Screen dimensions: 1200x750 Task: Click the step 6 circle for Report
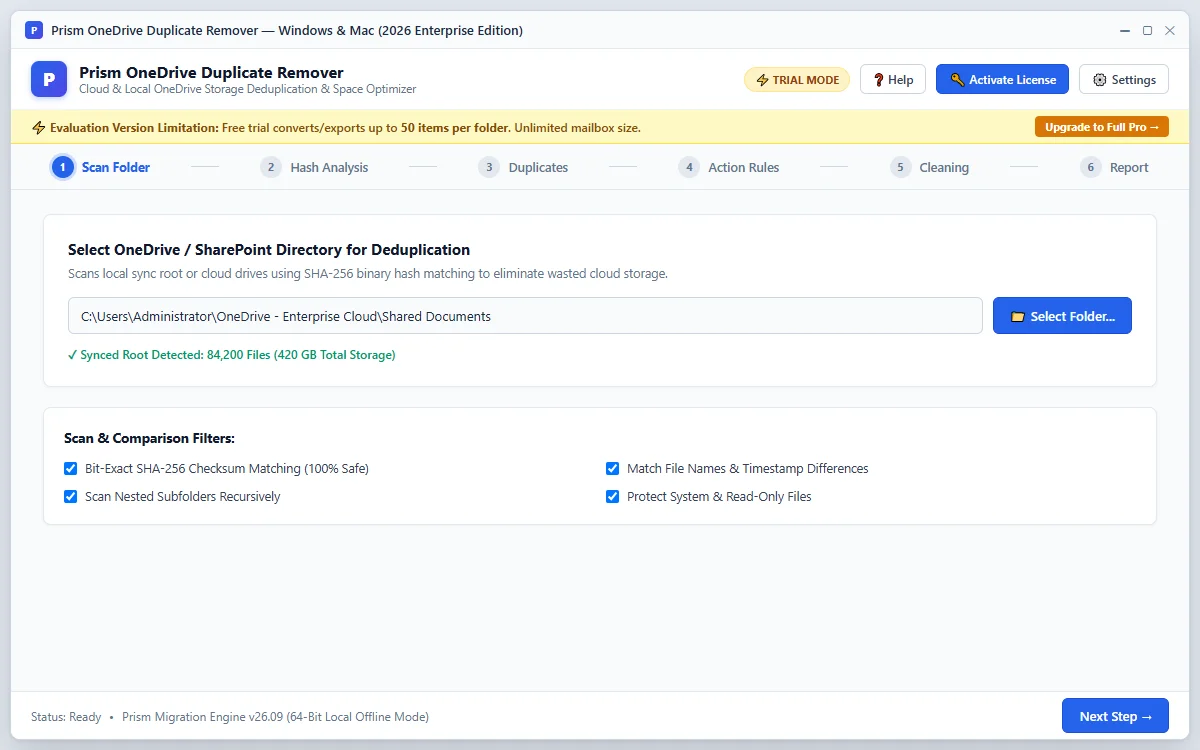click(1091, 167)
